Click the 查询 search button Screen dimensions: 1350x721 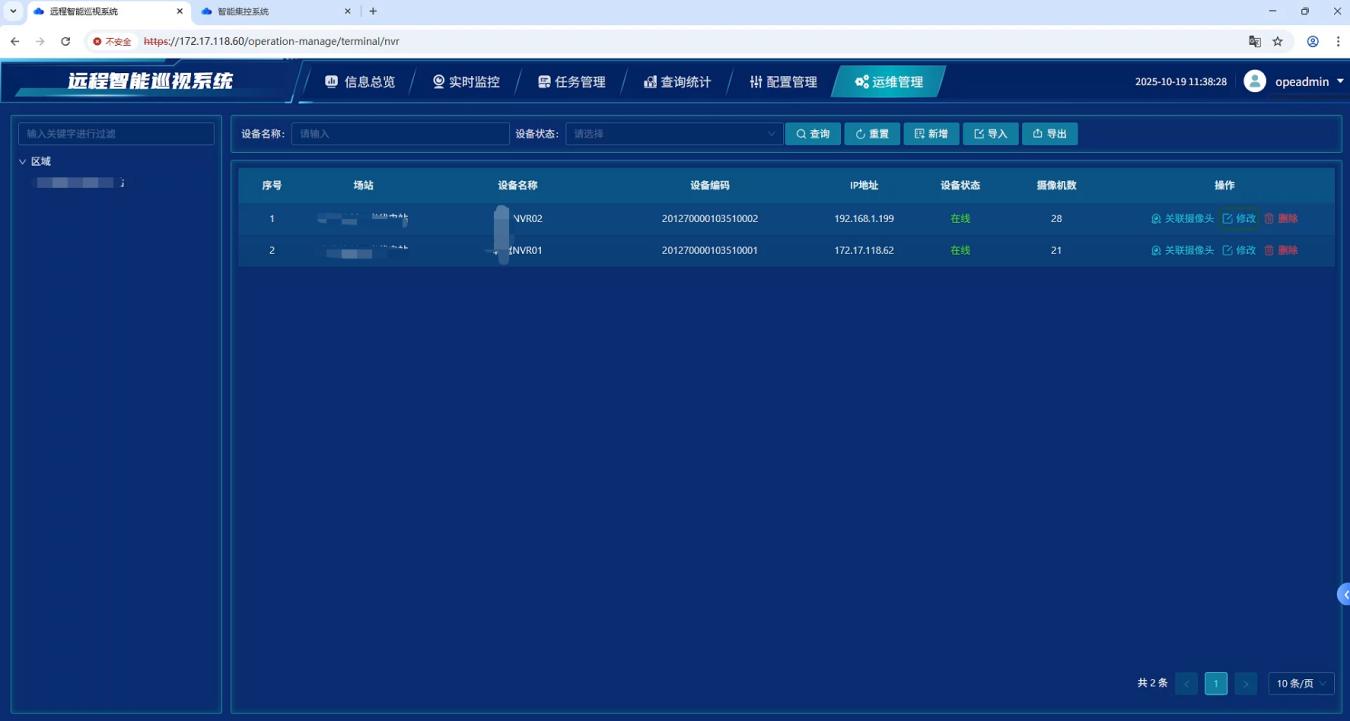click(x=812, y=134)
